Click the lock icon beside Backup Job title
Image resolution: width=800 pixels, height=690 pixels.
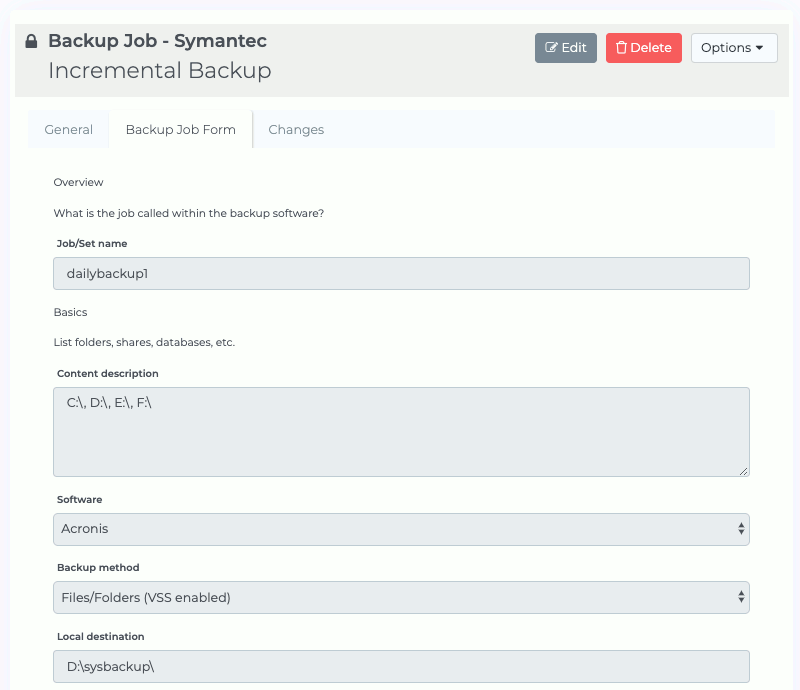(30, 41)
